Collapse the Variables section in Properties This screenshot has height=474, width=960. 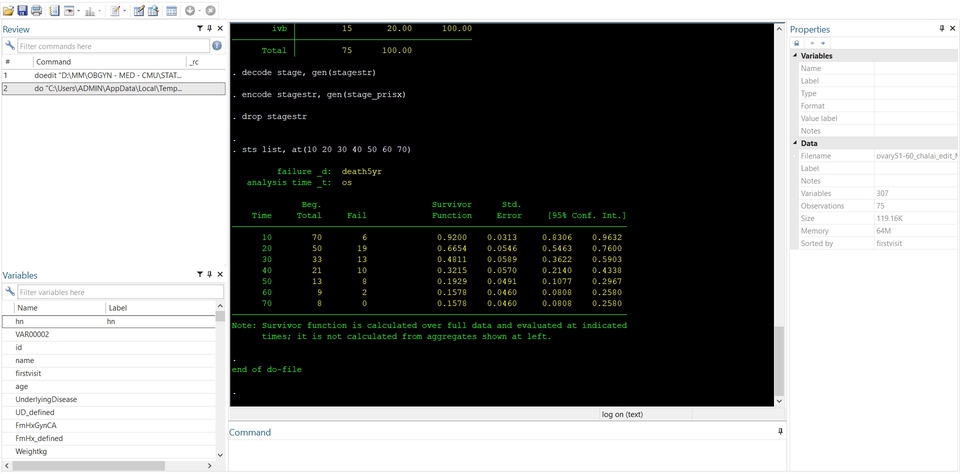(795, 56)
